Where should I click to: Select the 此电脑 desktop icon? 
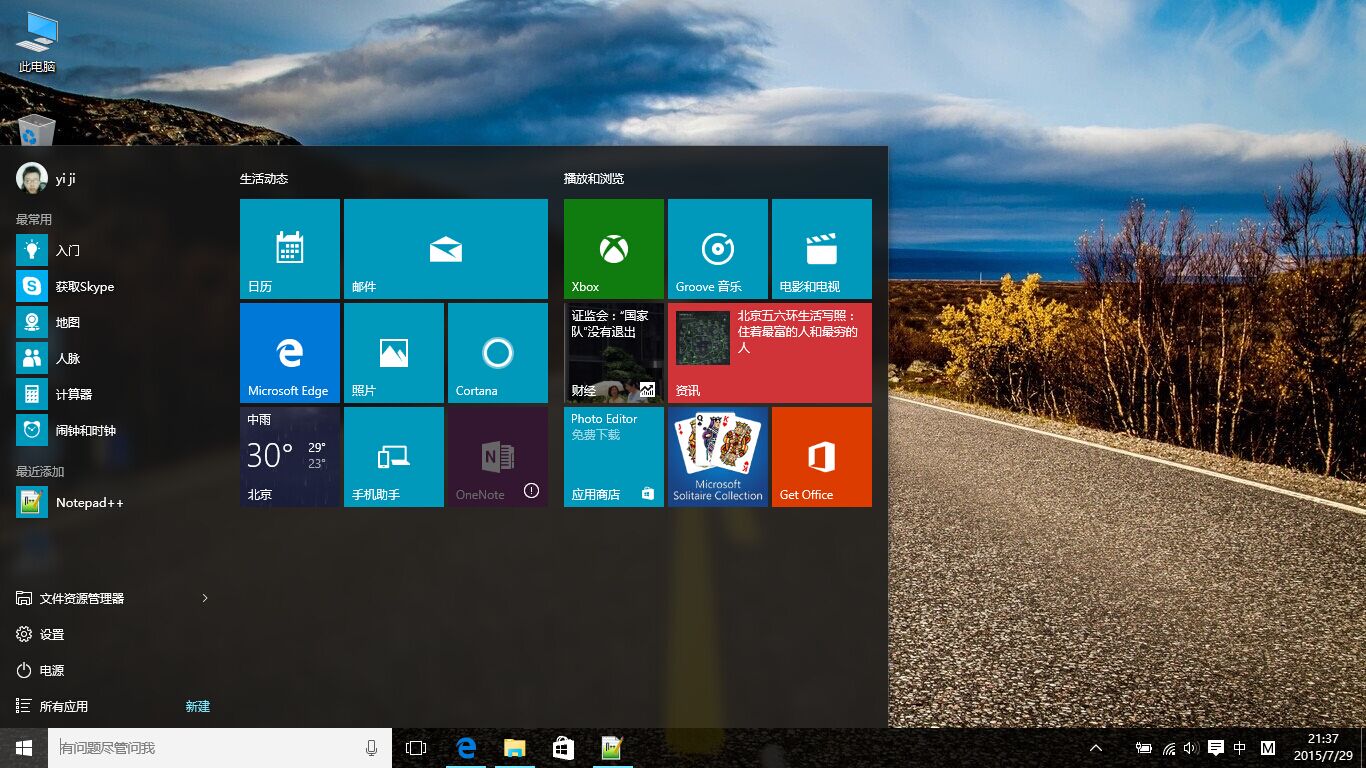(x=37, y=42)
